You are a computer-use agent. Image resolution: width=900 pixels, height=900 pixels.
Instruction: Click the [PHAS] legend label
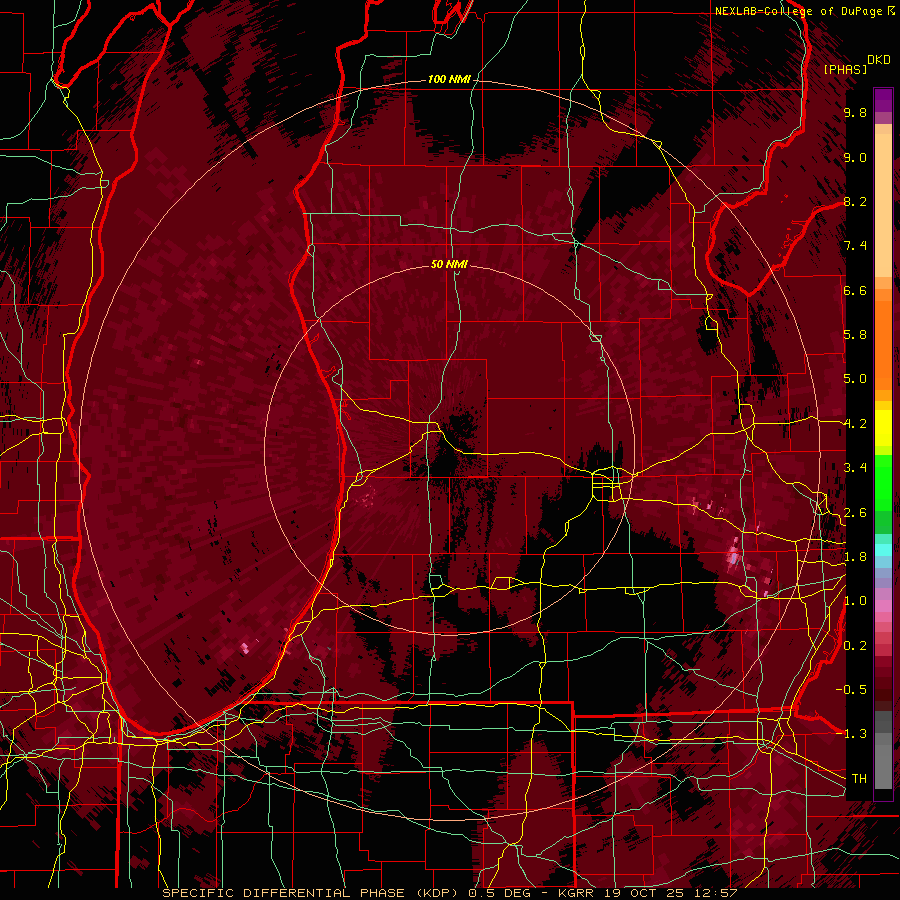(845, 69)
